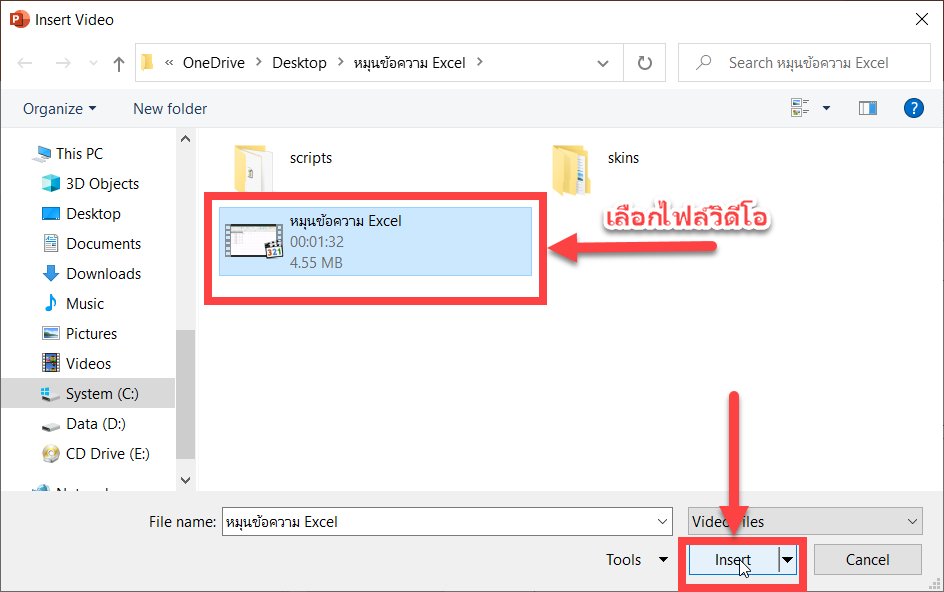
Task: Click the Documents page icon
Action: coord(51,243)
